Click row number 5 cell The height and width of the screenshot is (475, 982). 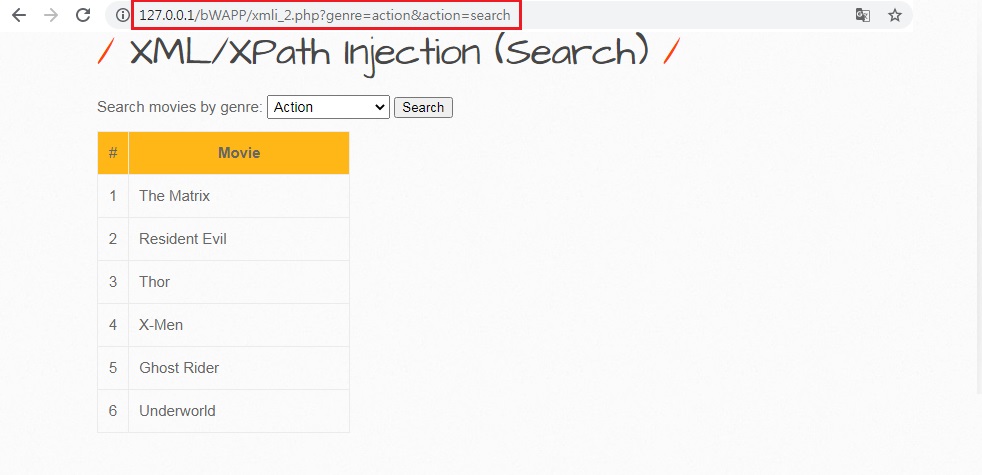113,368
